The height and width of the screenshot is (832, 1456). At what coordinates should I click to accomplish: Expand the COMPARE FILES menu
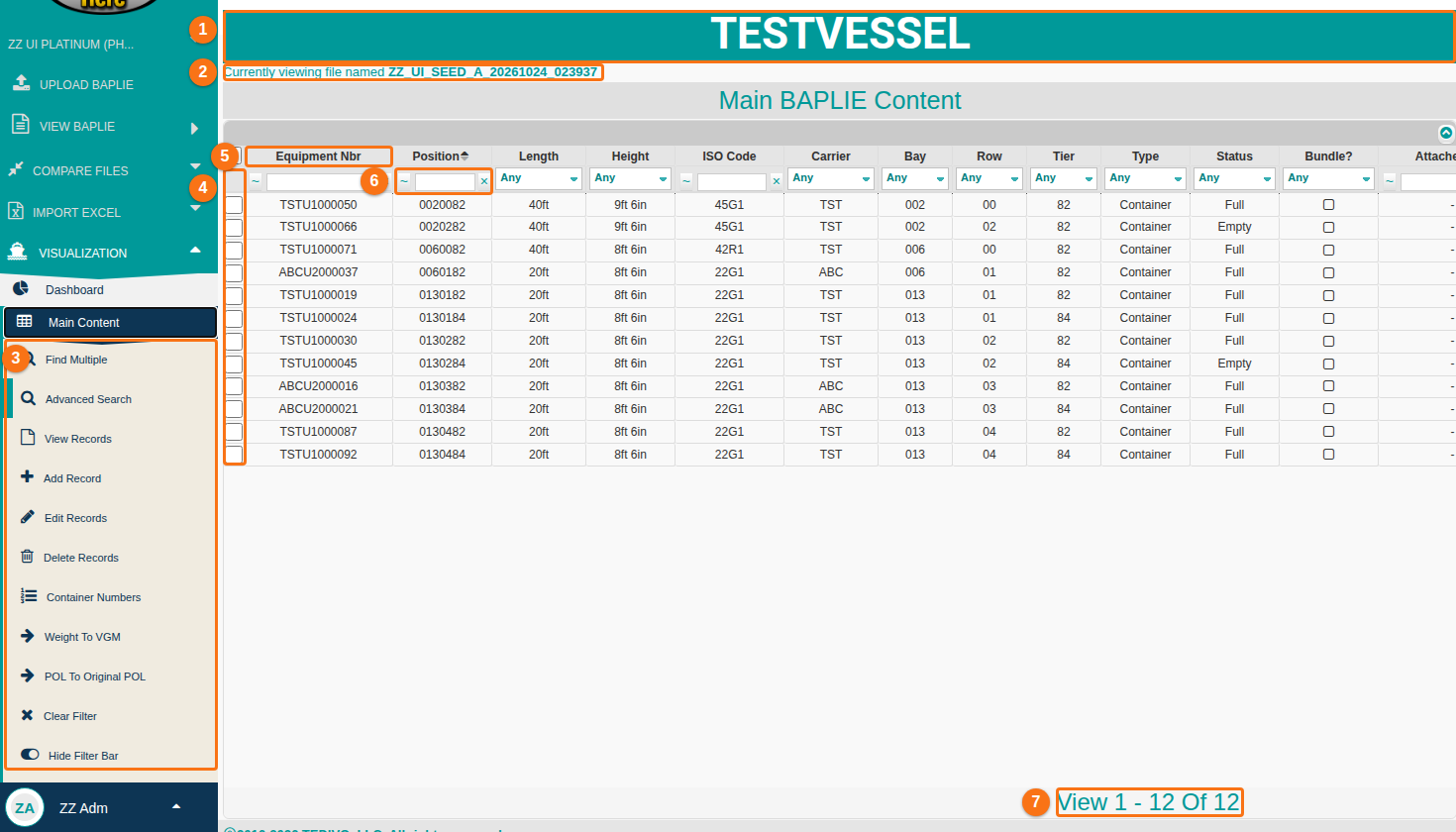point(195,166)
